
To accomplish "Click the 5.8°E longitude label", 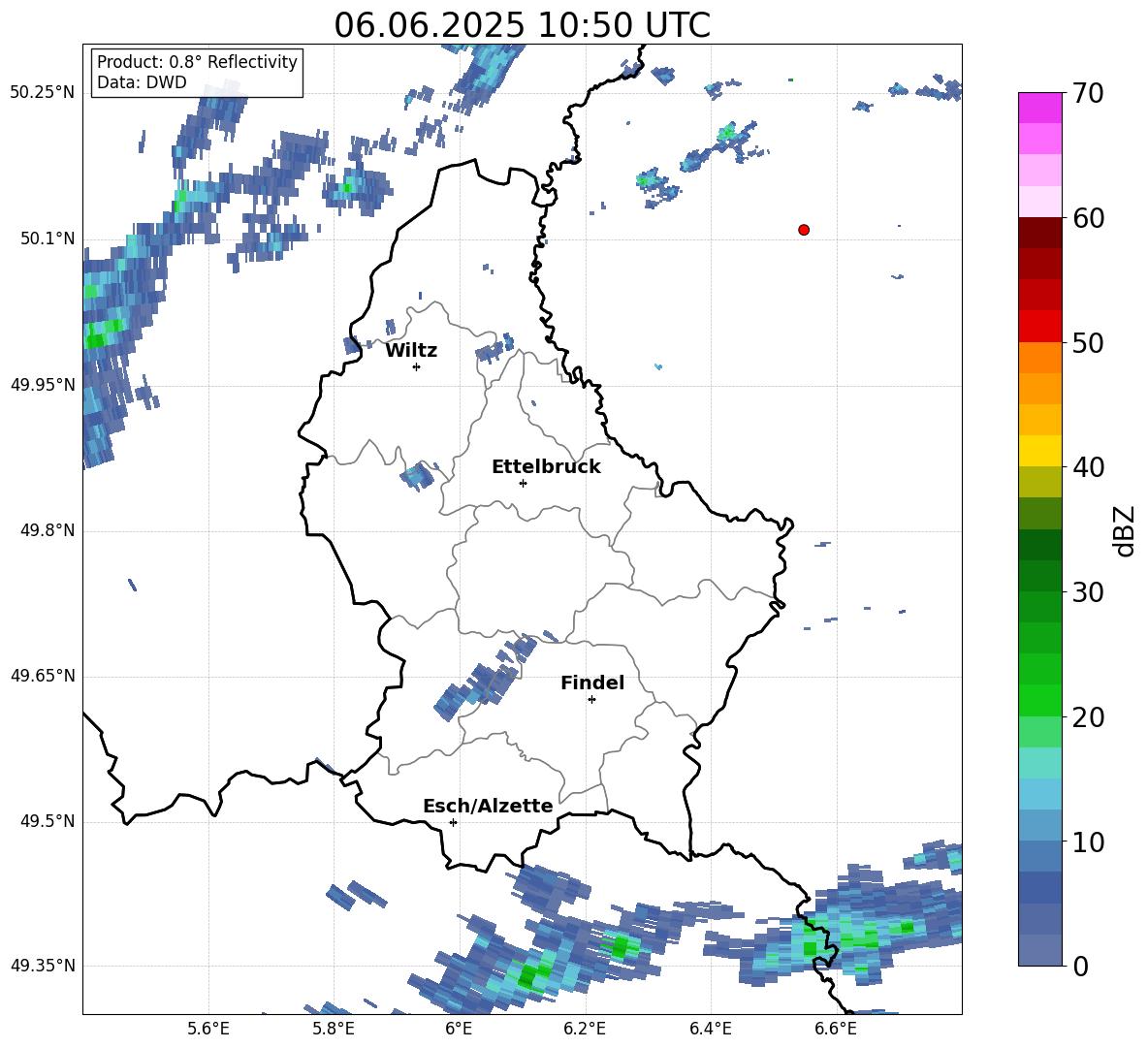I will 334,1029.
